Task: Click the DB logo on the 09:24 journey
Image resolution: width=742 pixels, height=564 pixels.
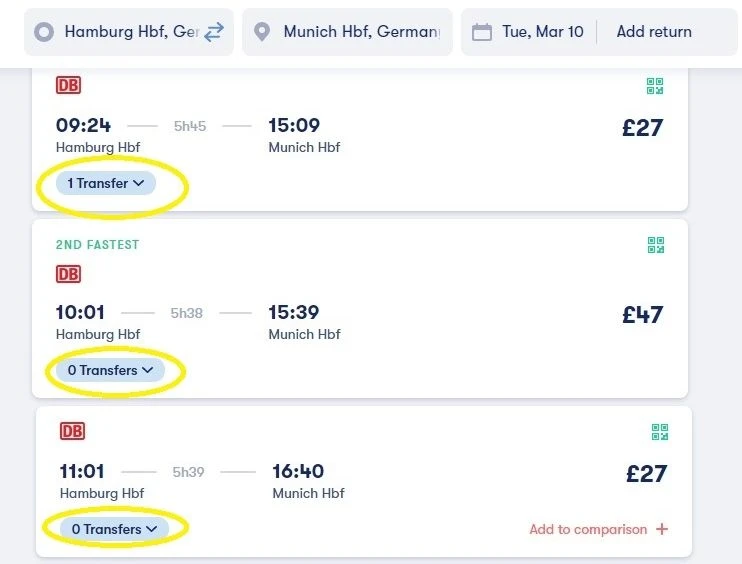Action: [69, 85]
